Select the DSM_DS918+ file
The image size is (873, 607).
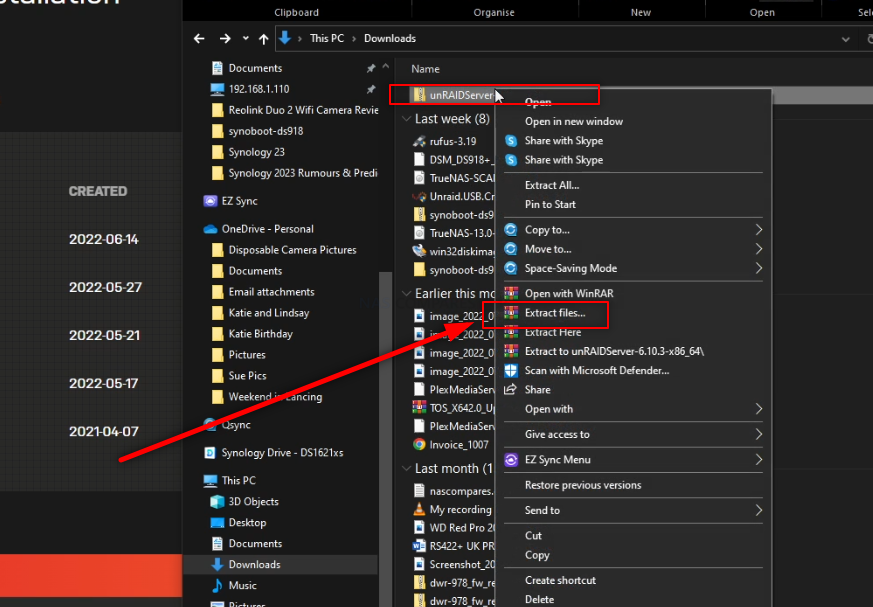(454, 160)
